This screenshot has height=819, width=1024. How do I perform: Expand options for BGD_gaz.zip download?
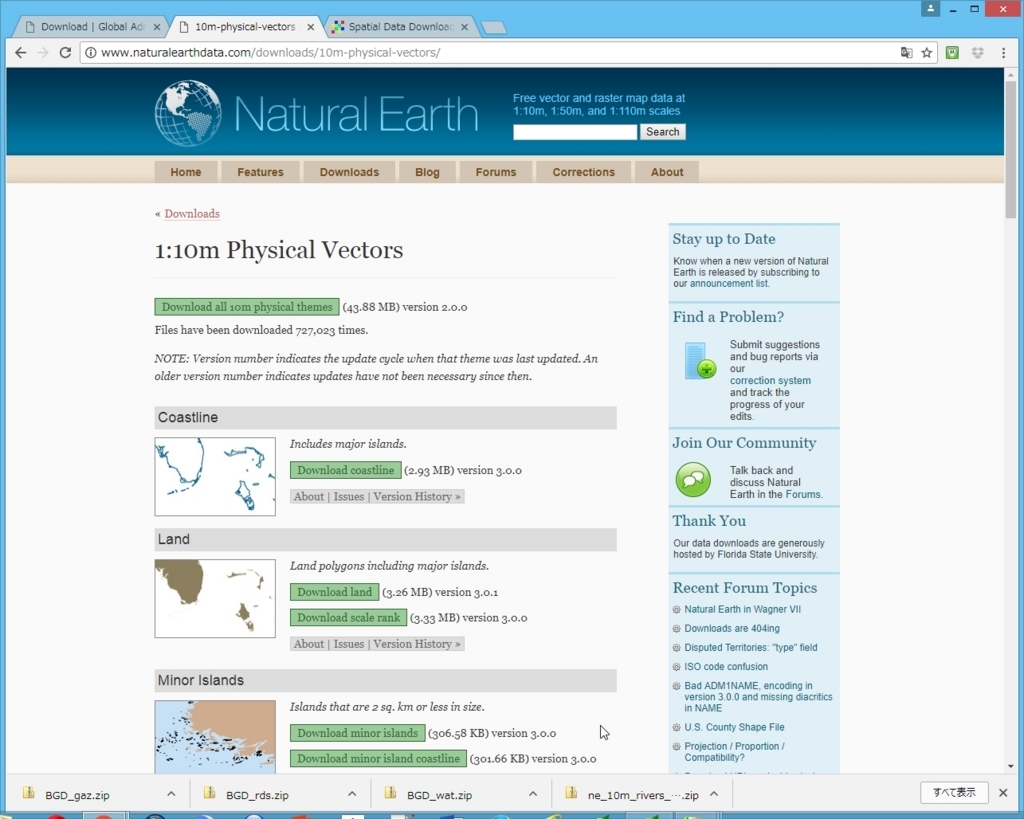(x=171, y=794)
